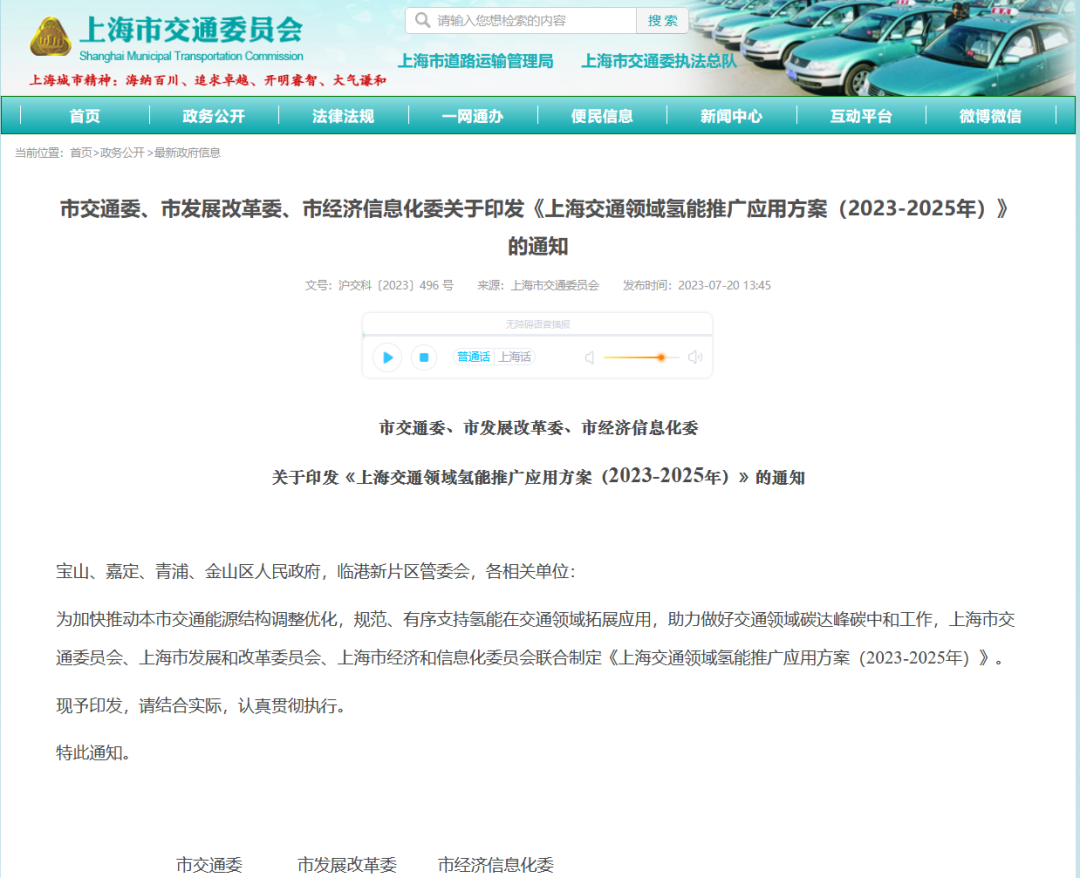Viewport: 1080px width, 878px height.
Task: Stop the audio playback
Action: click(424, 357)
